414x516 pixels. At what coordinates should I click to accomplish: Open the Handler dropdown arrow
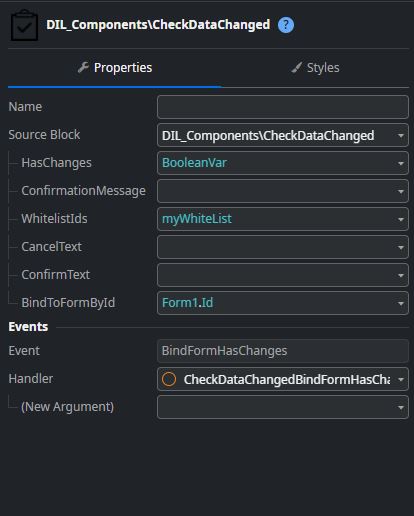[401, 379]
